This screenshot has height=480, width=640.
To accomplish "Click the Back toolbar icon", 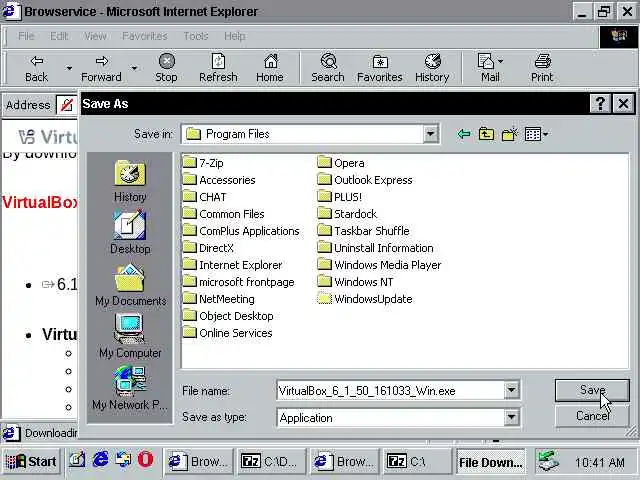I will (36, 68).
